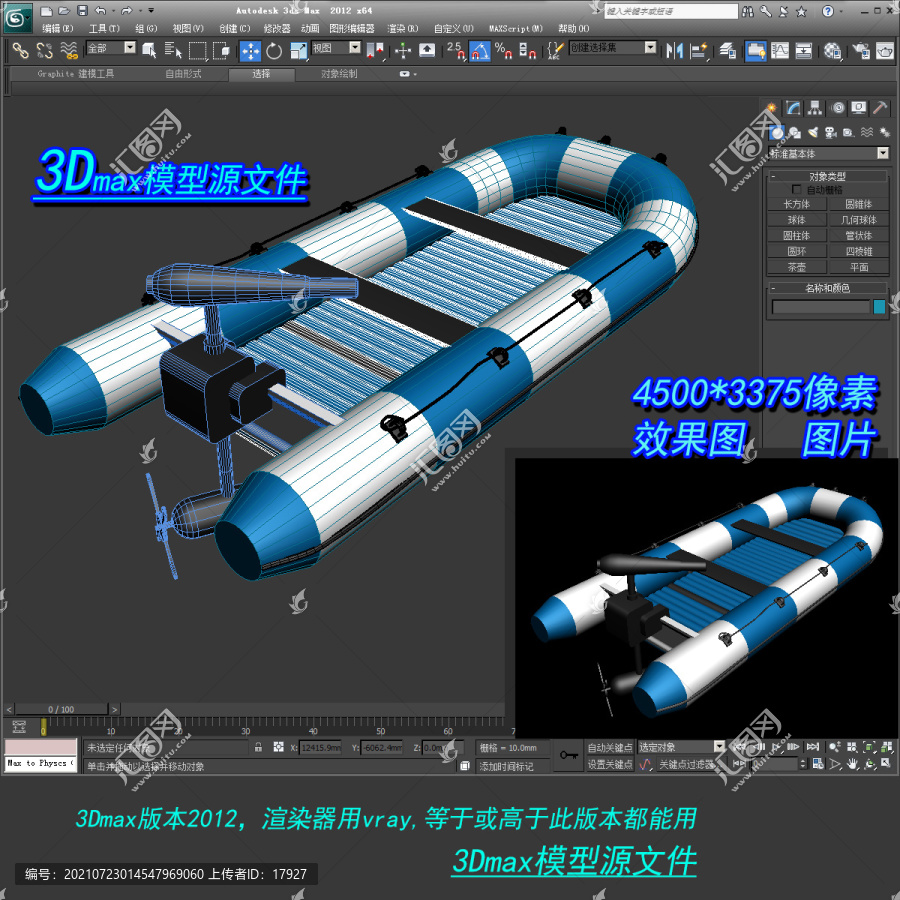
Task: Toggle the Spinner Snap icon
Action: click(527, 51)
